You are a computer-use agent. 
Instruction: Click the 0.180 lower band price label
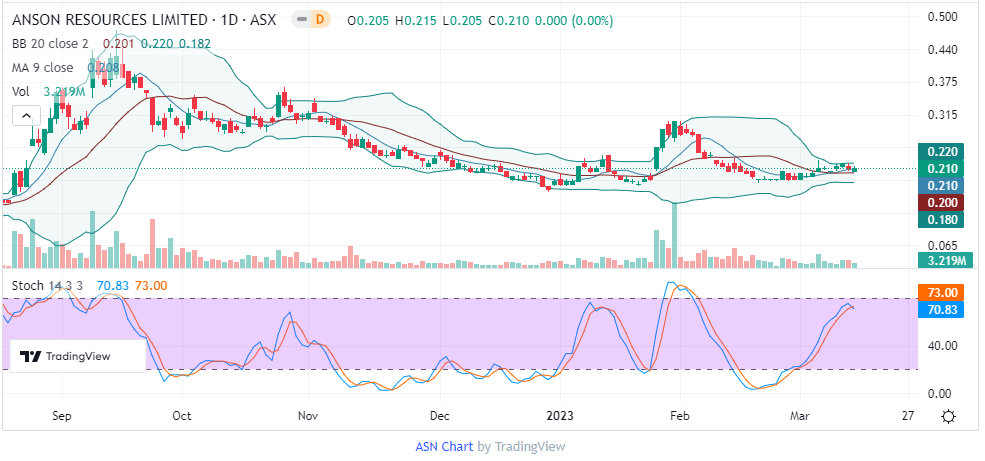pyautogui.click(x=944, y=219)
